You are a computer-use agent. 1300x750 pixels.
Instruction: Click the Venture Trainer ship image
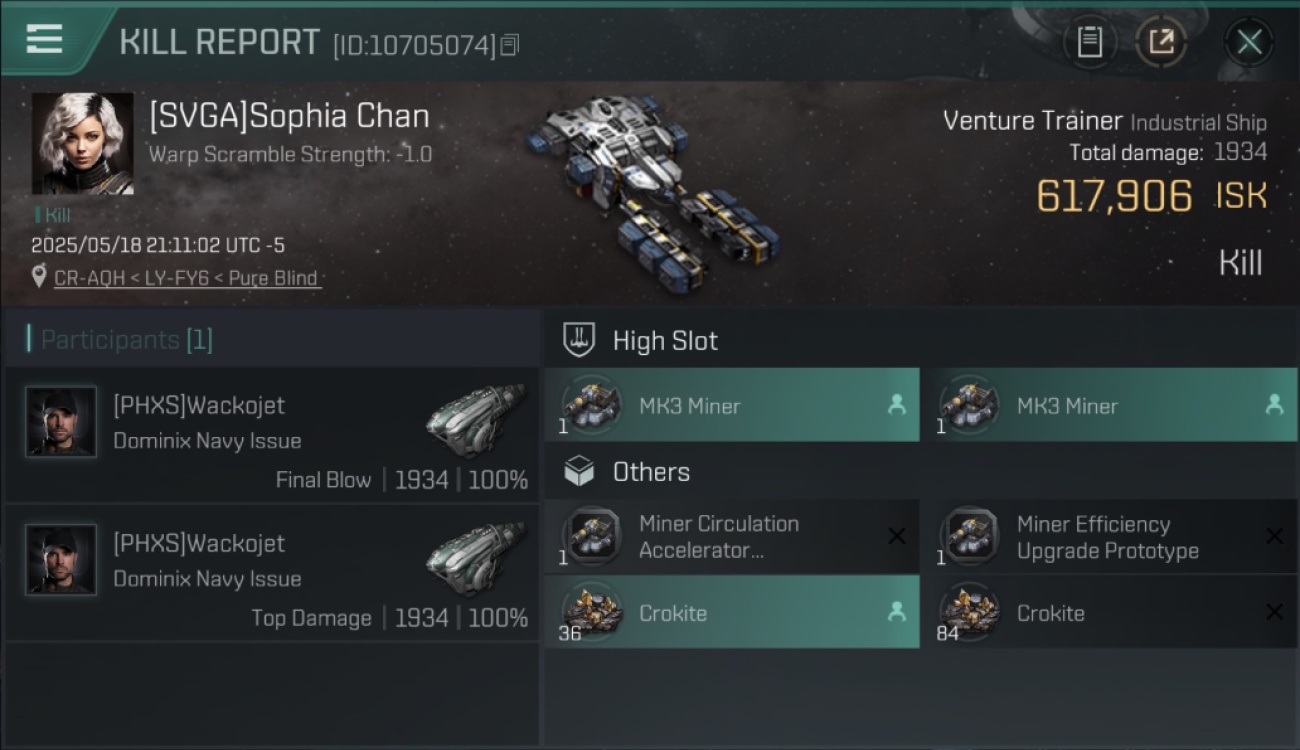650,190
